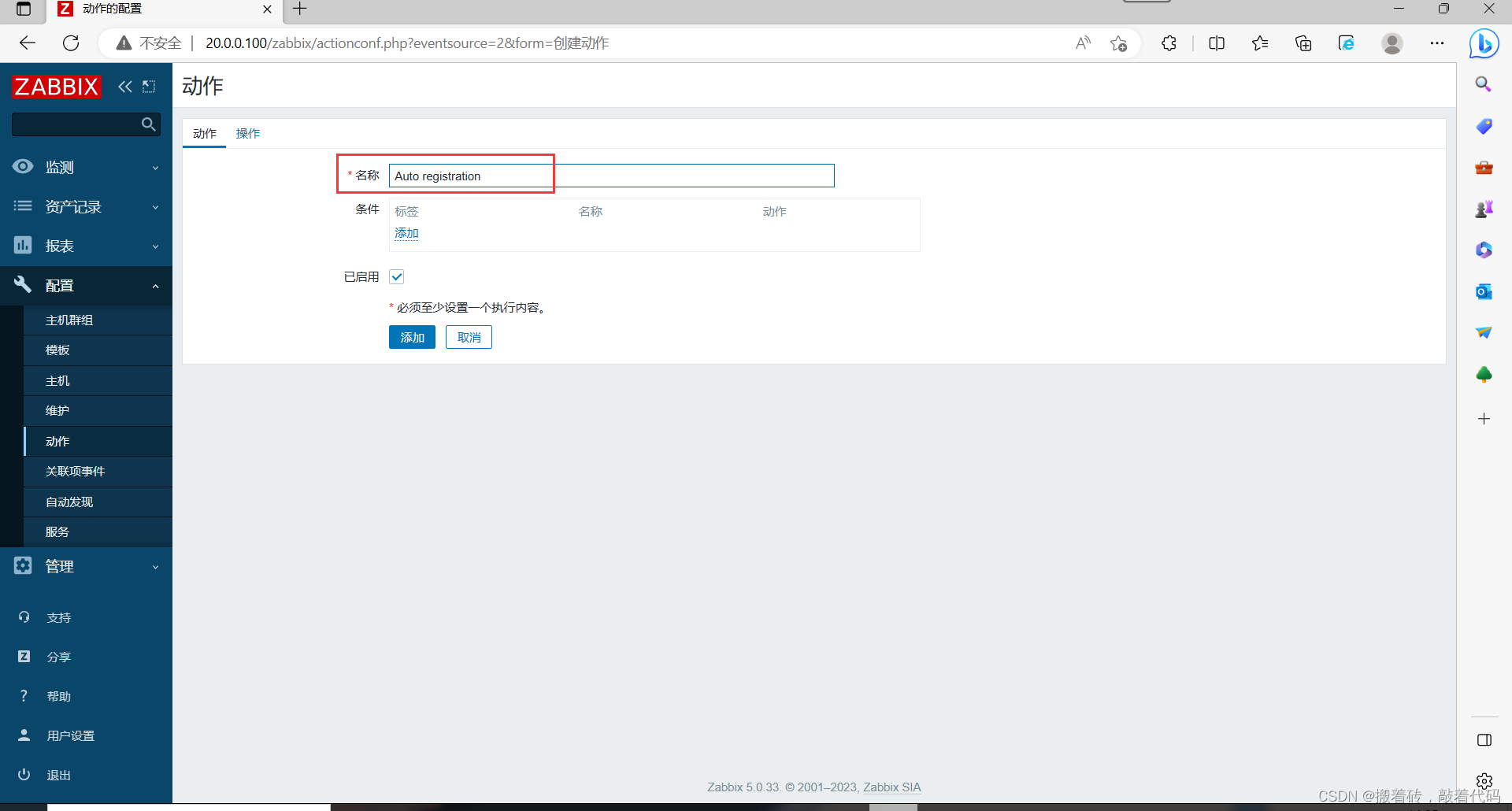The width and height of the screenshot is (1512, 811).
Task: Click the blue 添加 submit button
Action: [412, 337]
